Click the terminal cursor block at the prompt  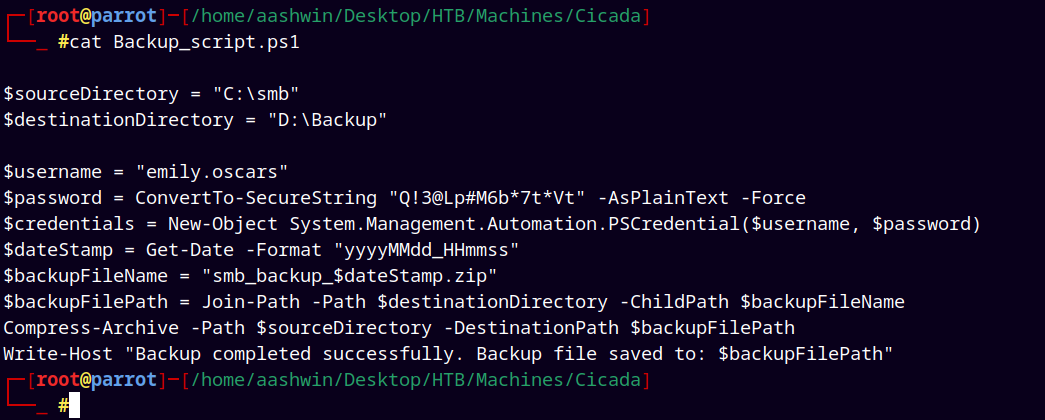click(x=74, y=405)
